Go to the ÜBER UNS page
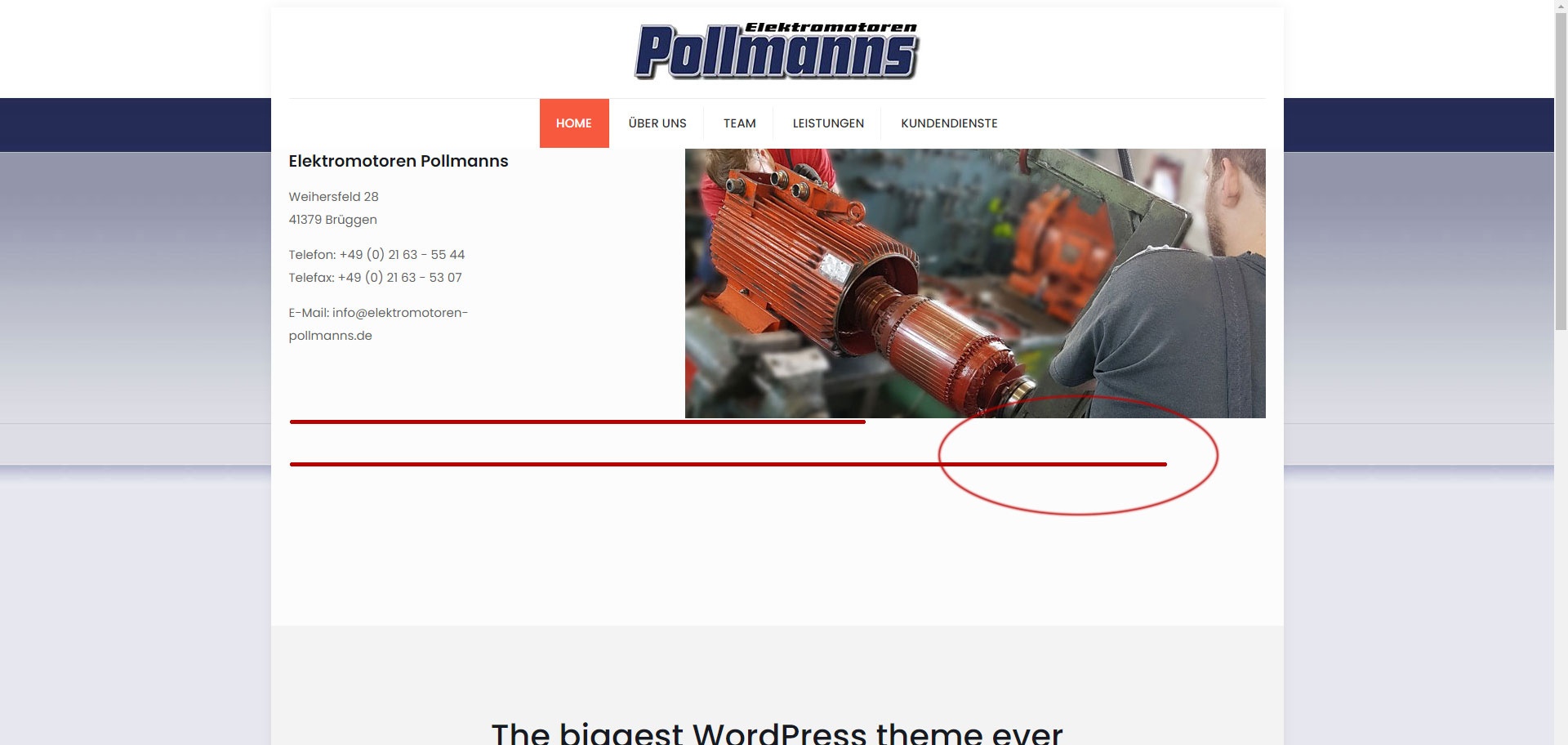The image size is (1568, 745). (x=657, y=123)
